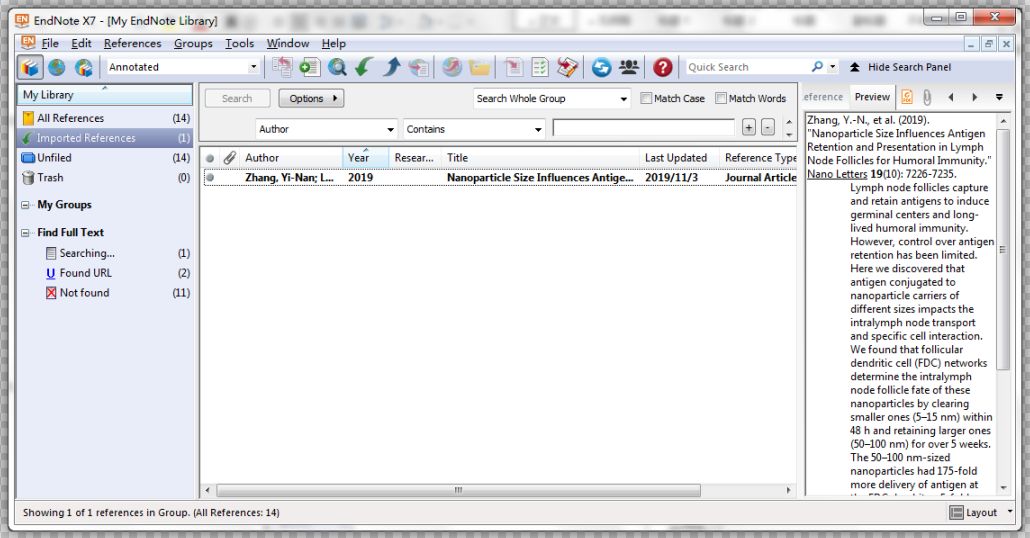Open the Search Whole Group dropdown
Image resolution: width=1030 pixels, height=538 pixels.
[623, 99]
